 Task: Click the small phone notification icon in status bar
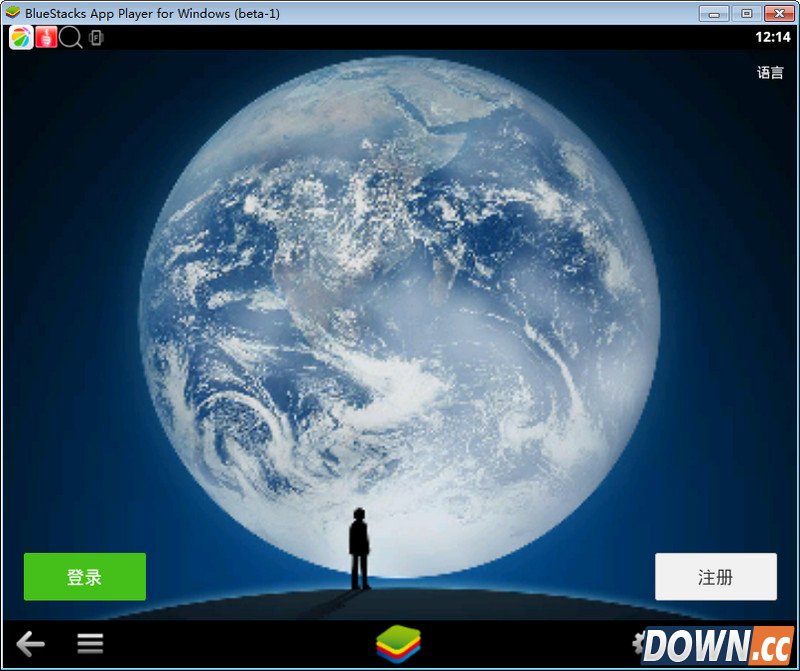(x=96, y=38)
